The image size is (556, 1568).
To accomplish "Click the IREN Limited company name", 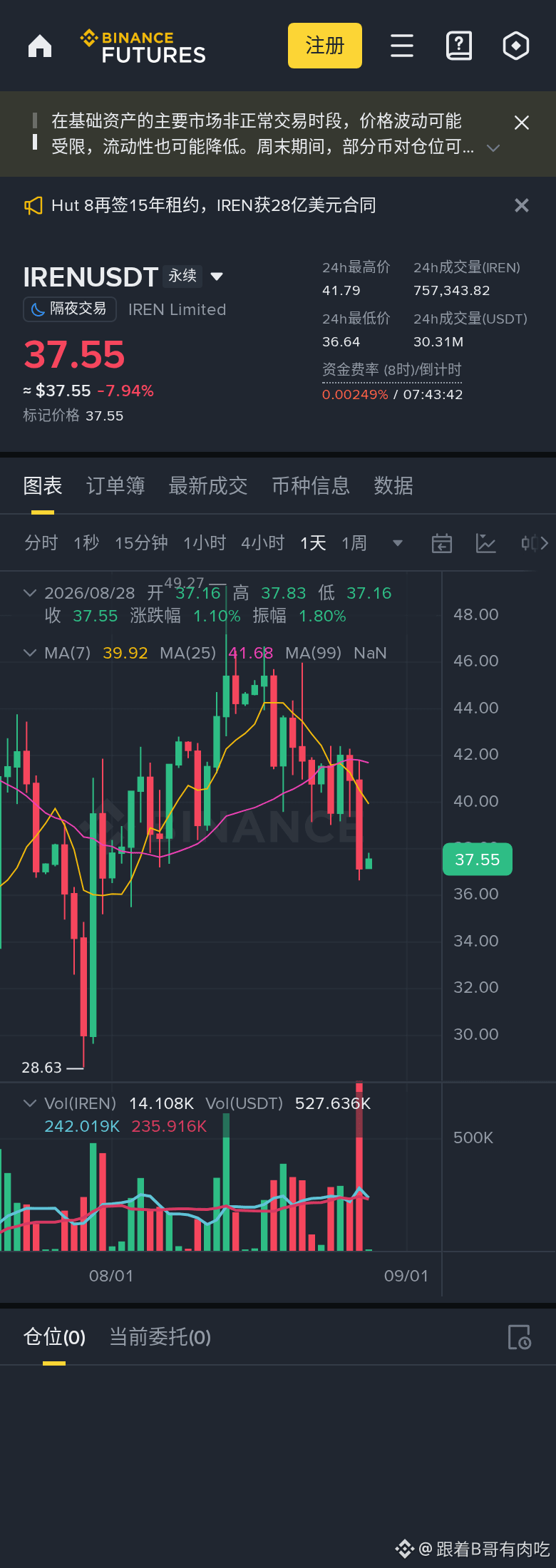I will [x=177, y=309].
